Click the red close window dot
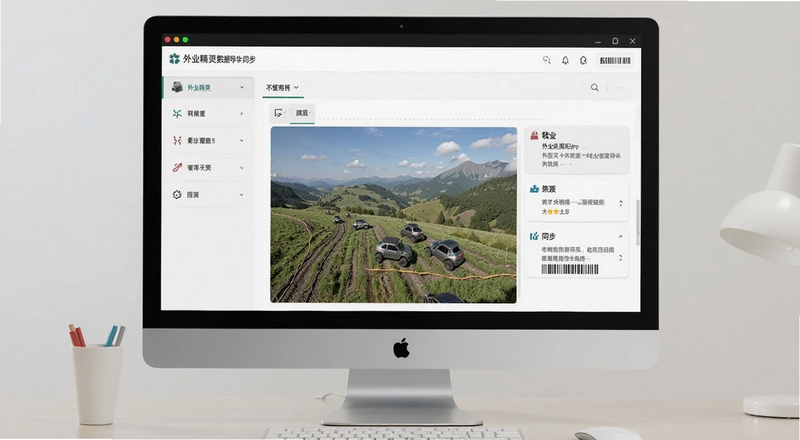Screen dimensions: 800x440 click(168, 39)
